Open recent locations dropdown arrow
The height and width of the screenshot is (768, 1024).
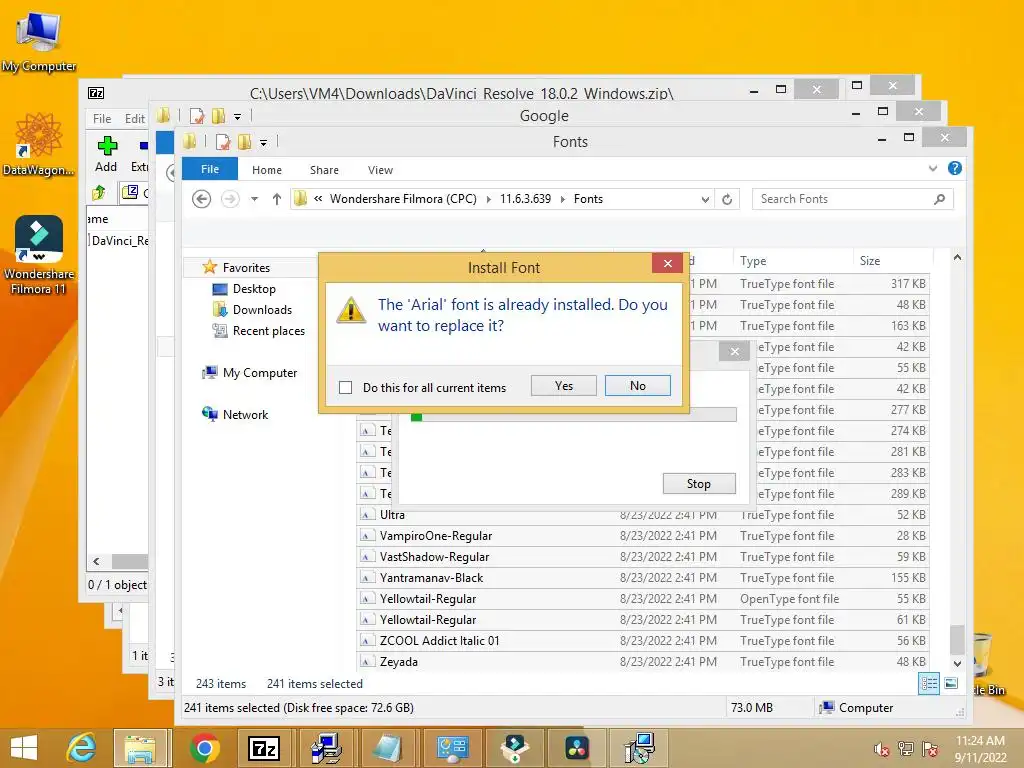coord(255,199)
